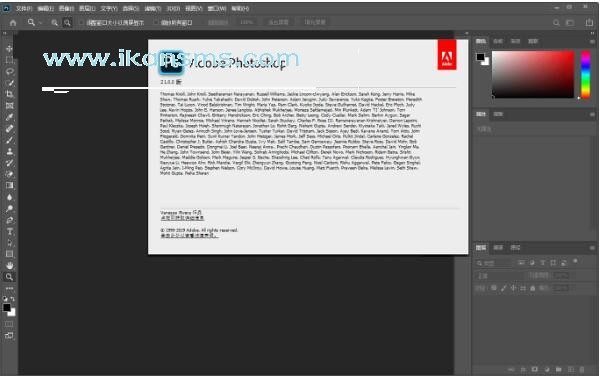Select the Clone Stamp tool
This screenshot has width=601, height=376.
(x=9, y=151)
